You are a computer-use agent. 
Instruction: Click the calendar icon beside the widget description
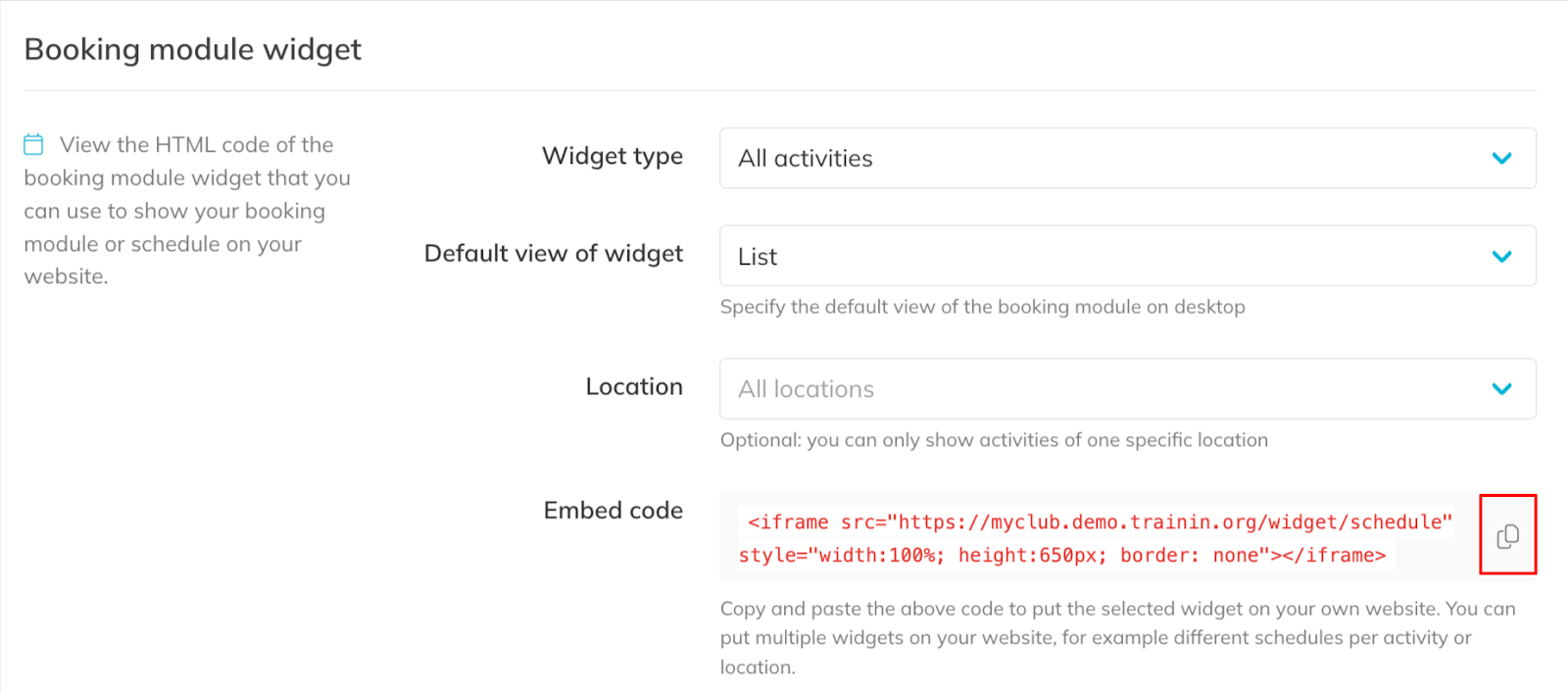click(x=33, y=145)
